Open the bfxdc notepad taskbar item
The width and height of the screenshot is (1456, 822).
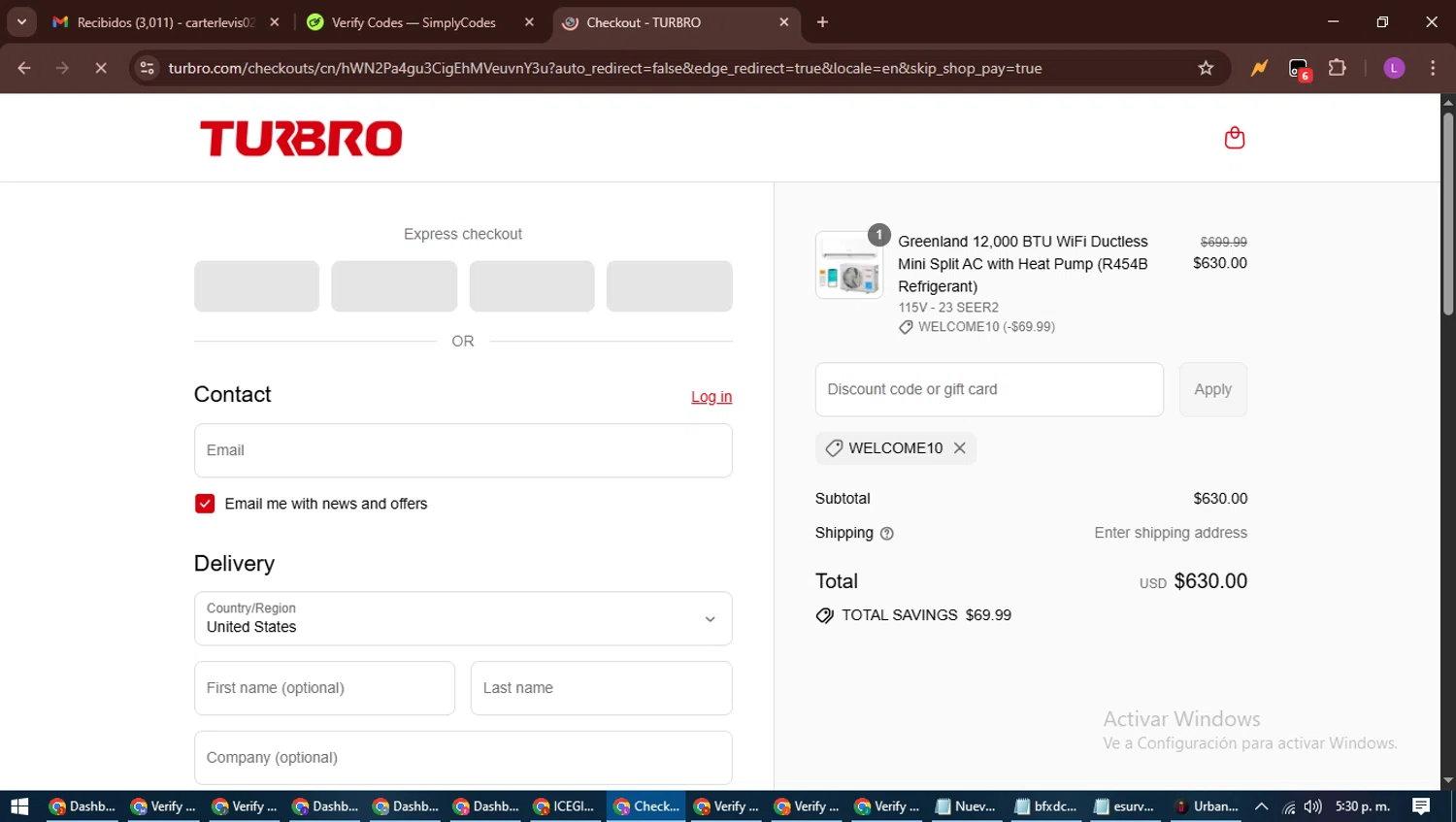[x=1045, y=806]
